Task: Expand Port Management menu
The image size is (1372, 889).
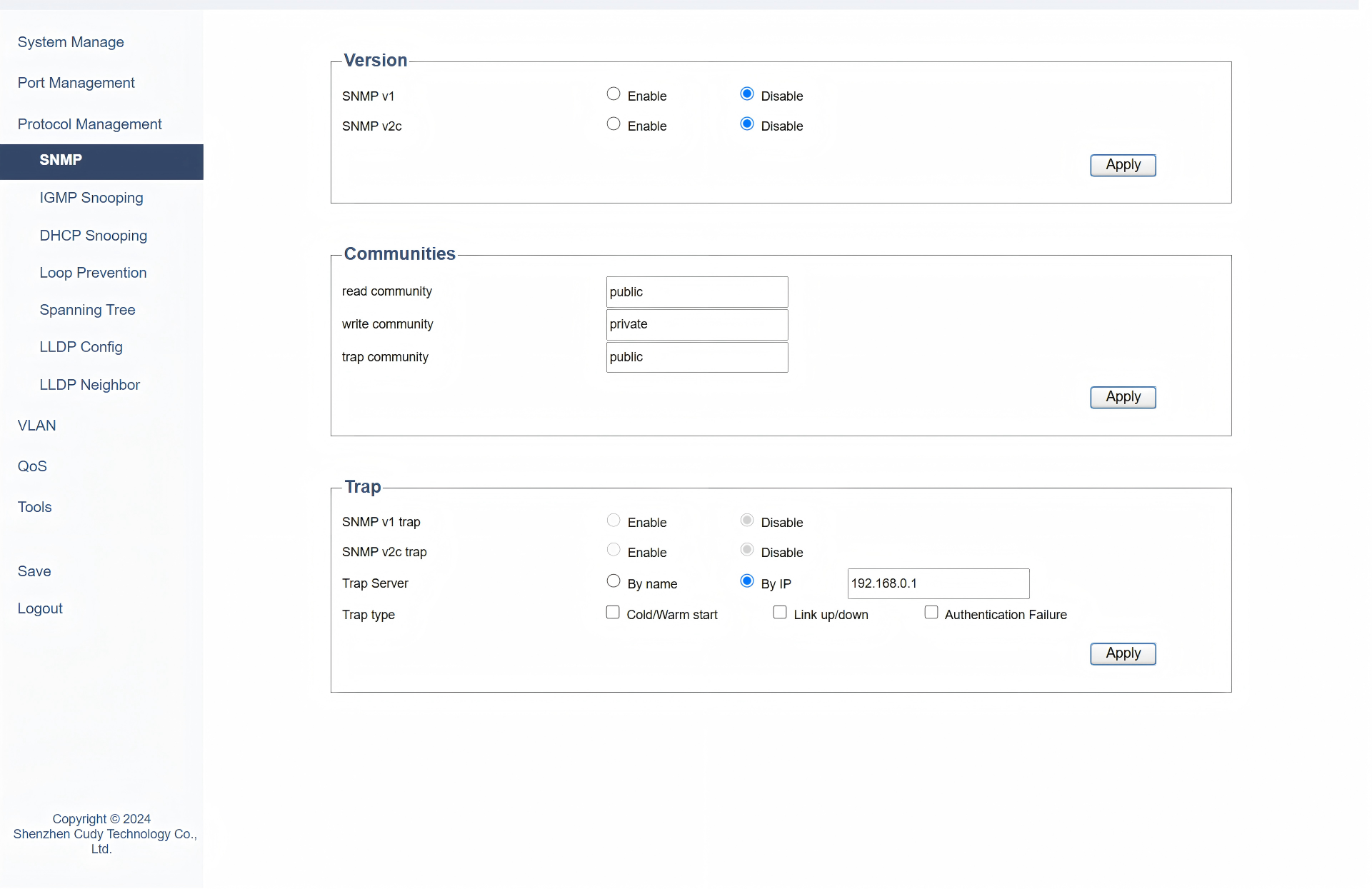Action: (76, 83)
